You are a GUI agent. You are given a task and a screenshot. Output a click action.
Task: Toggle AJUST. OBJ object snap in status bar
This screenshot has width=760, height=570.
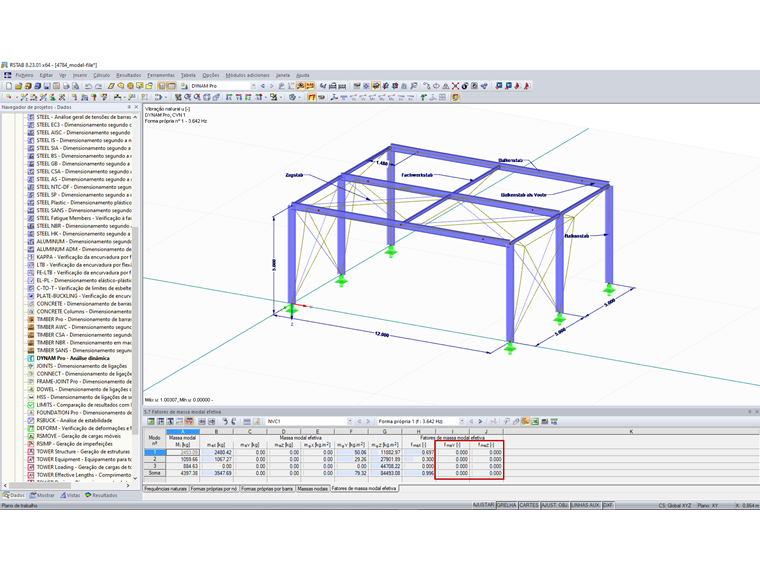tap(554, 505)
